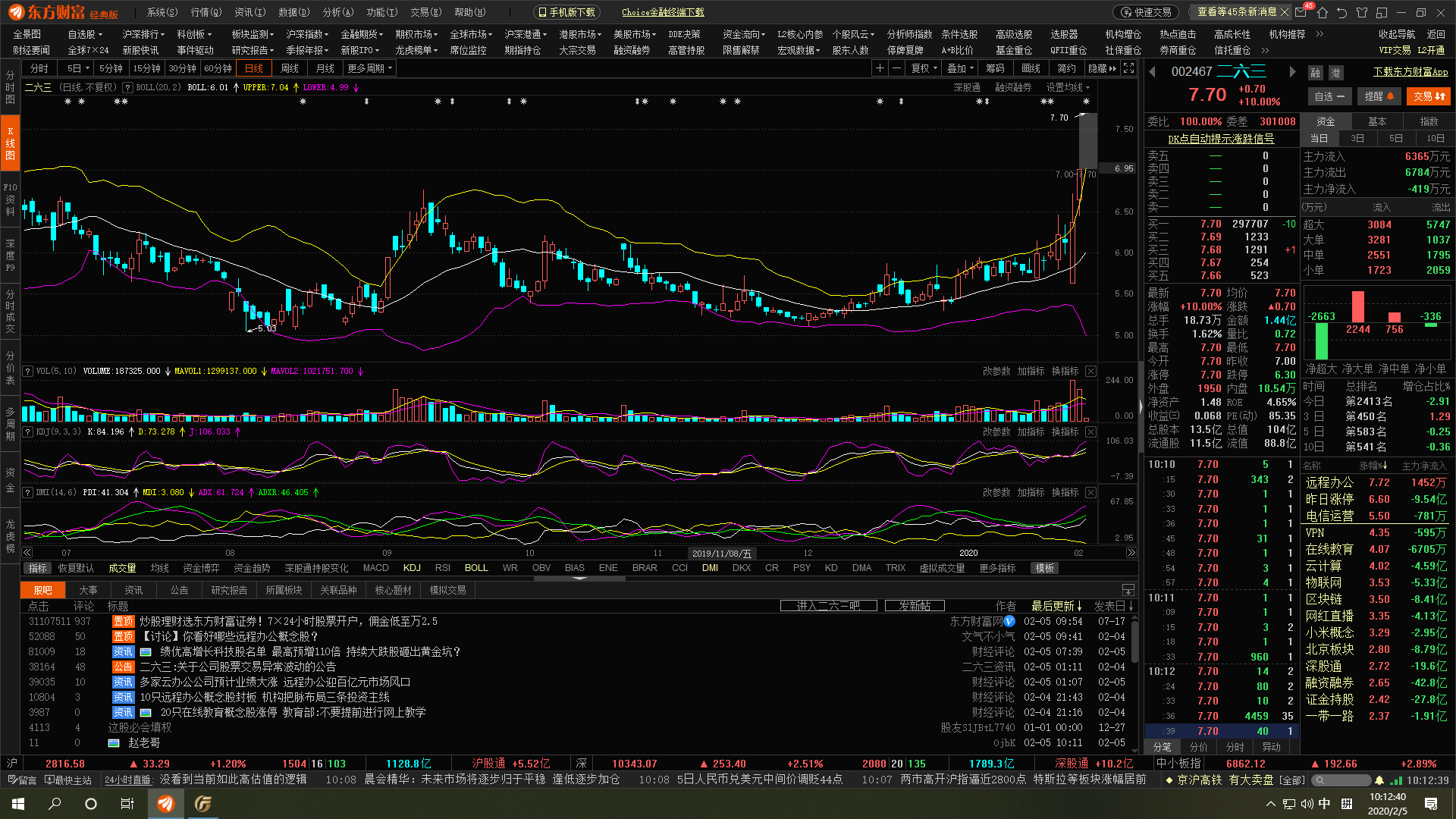This screenshot has width=1456, height=819.
Task: Open 系统(S) menu
Action: pyautogui.click(x=162, y=12)
